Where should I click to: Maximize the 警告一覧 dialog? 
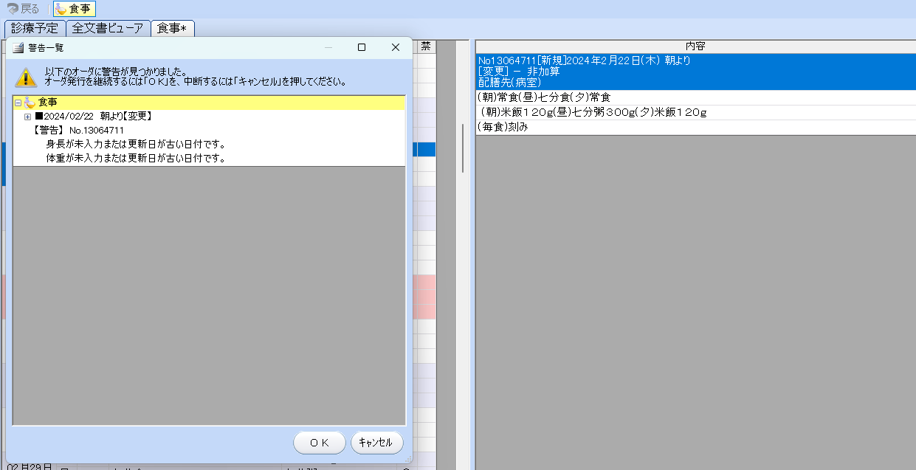362,47
